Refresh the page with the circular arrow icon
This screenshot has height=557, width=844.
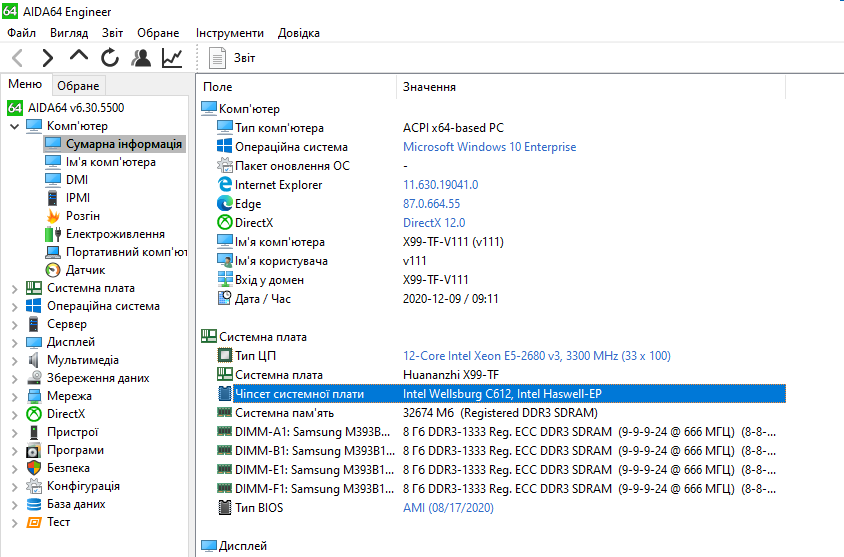point(110,58)
